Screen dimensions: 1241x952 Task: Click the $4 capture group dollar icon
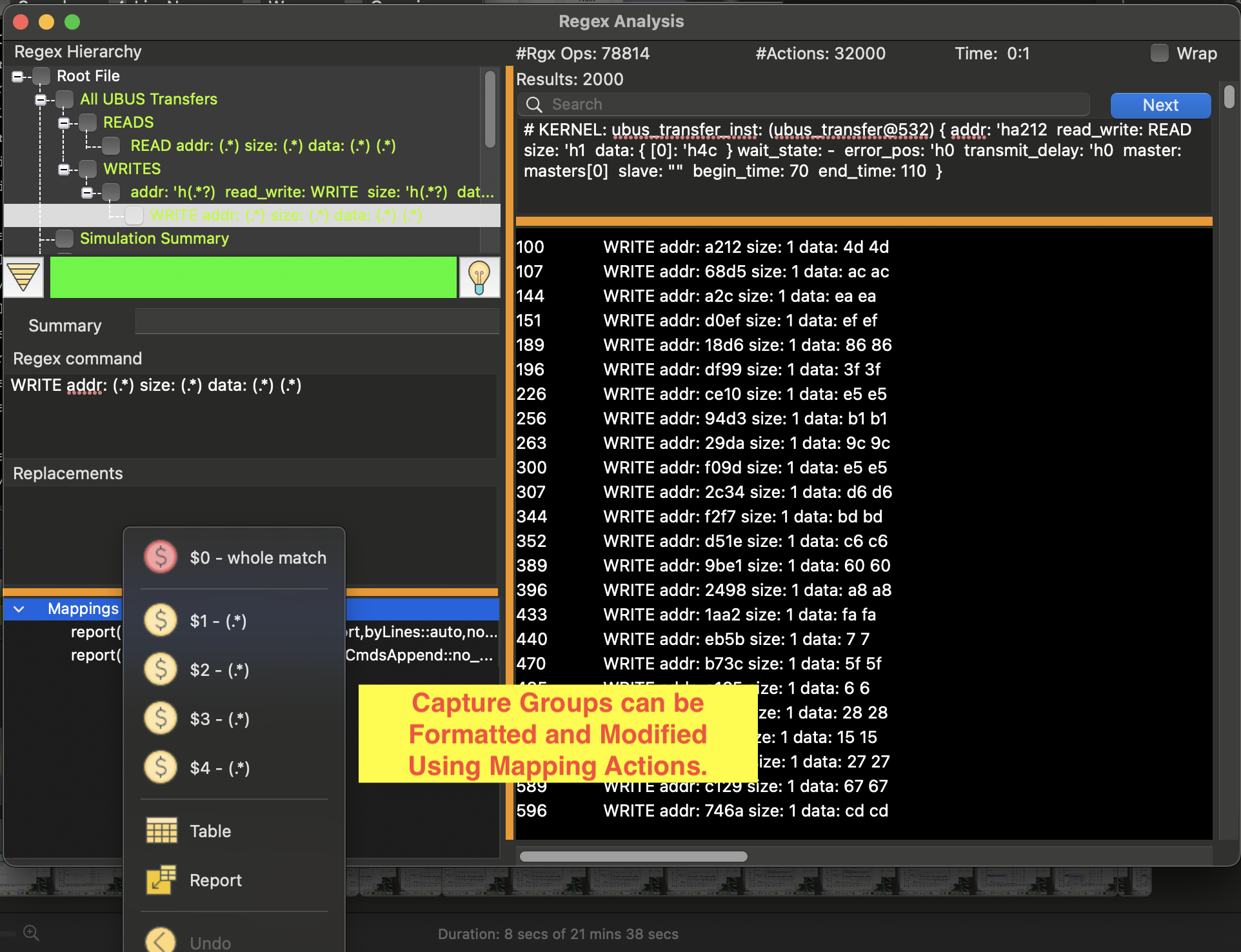pyautogui.click(x=161, y=768)
